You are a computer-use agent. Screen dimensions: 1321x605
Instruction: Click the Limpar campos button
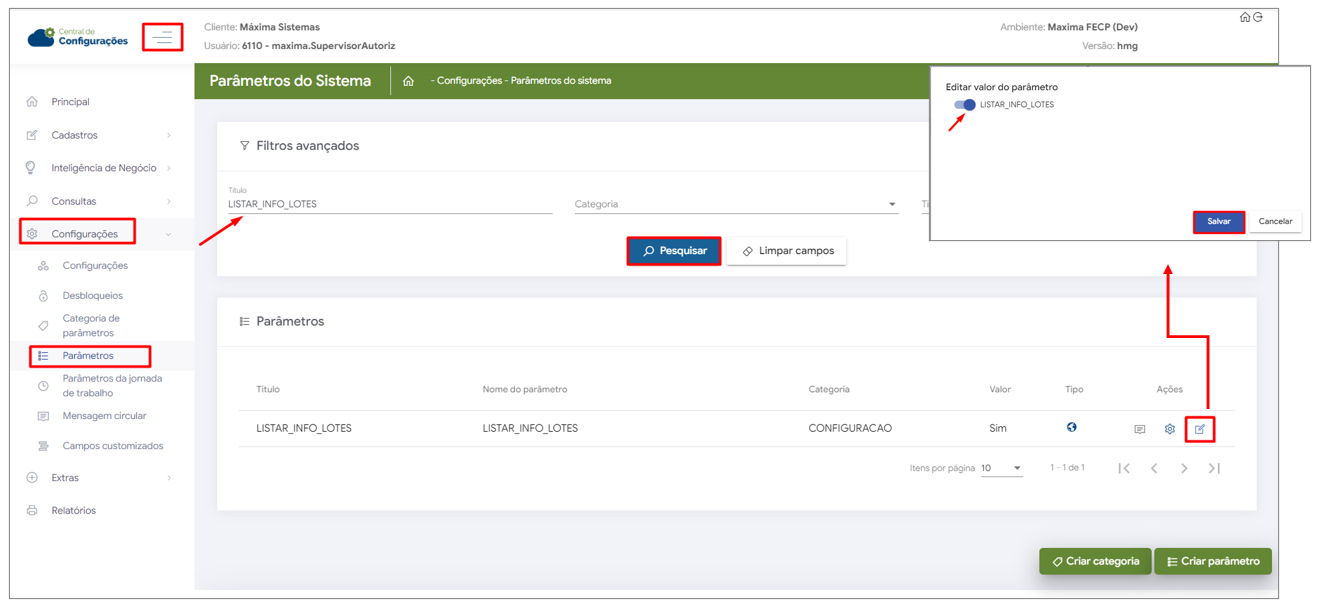click(787, 251)
